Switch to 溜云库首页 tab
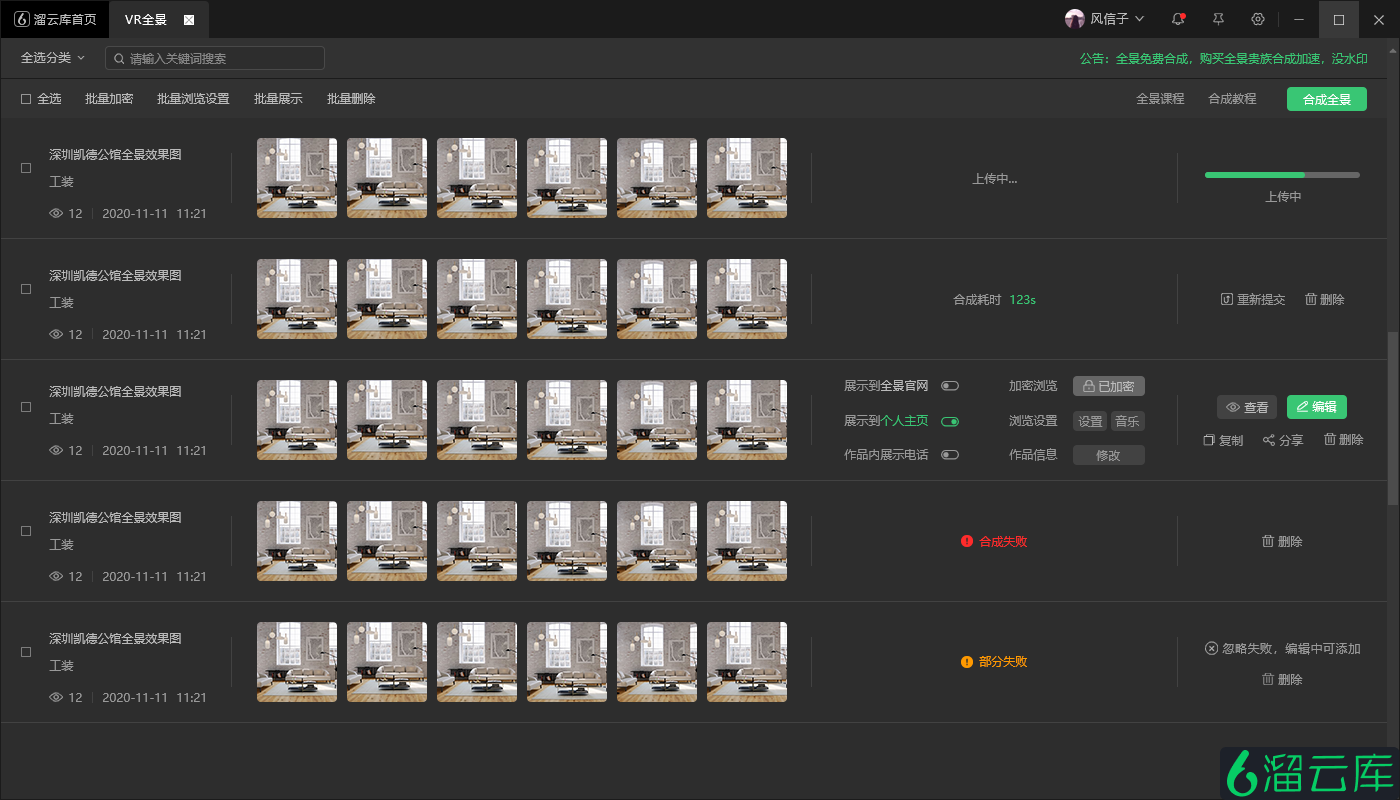 click(x=55, y=20)
